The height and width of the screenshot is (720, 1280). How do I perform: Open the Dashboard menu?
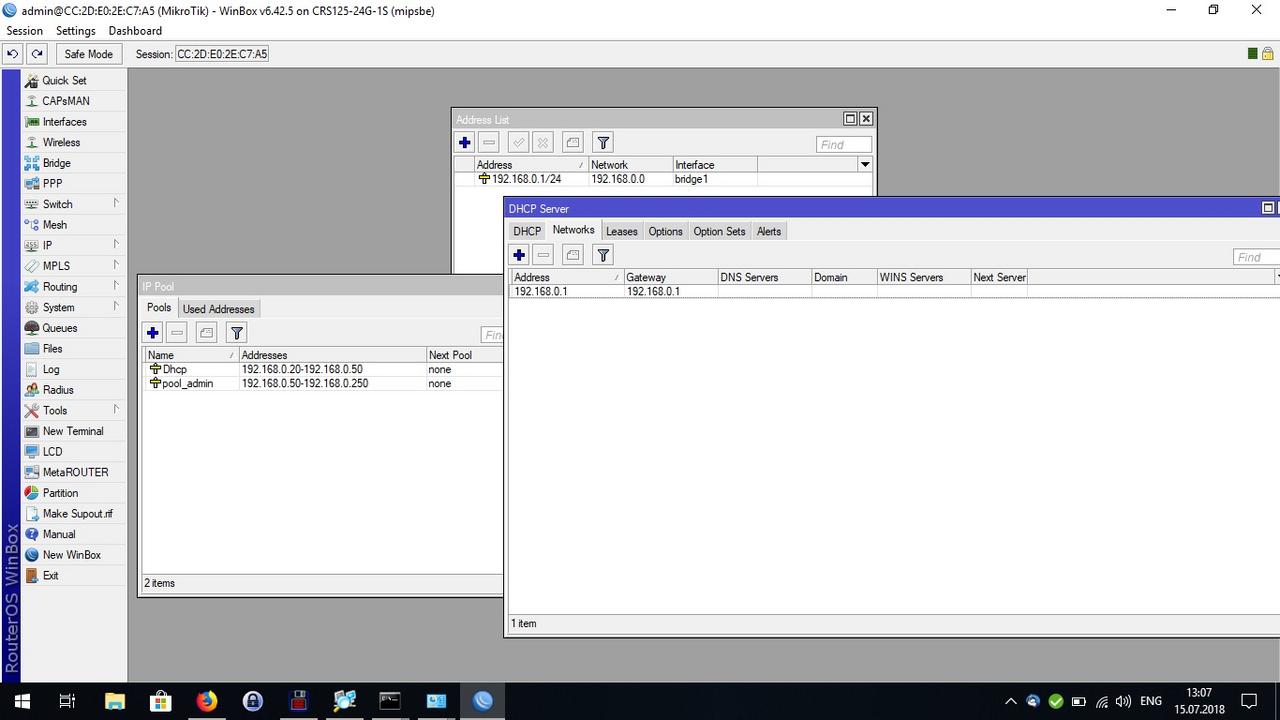click(135, 31)
